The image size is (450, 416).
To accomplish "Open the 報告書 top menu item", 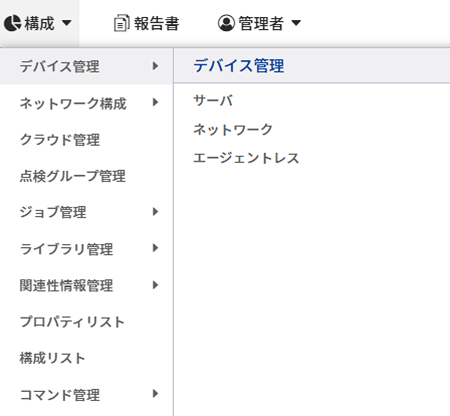I will tap(147, 23).
